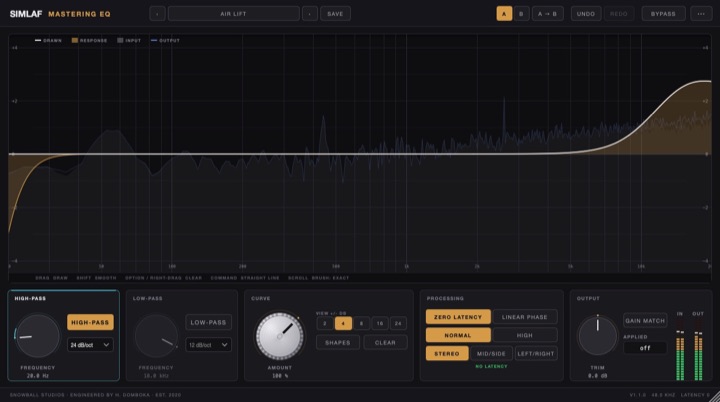The image size is (720, 402).
Task: Set view range to 8 dB
Action: 361,323
